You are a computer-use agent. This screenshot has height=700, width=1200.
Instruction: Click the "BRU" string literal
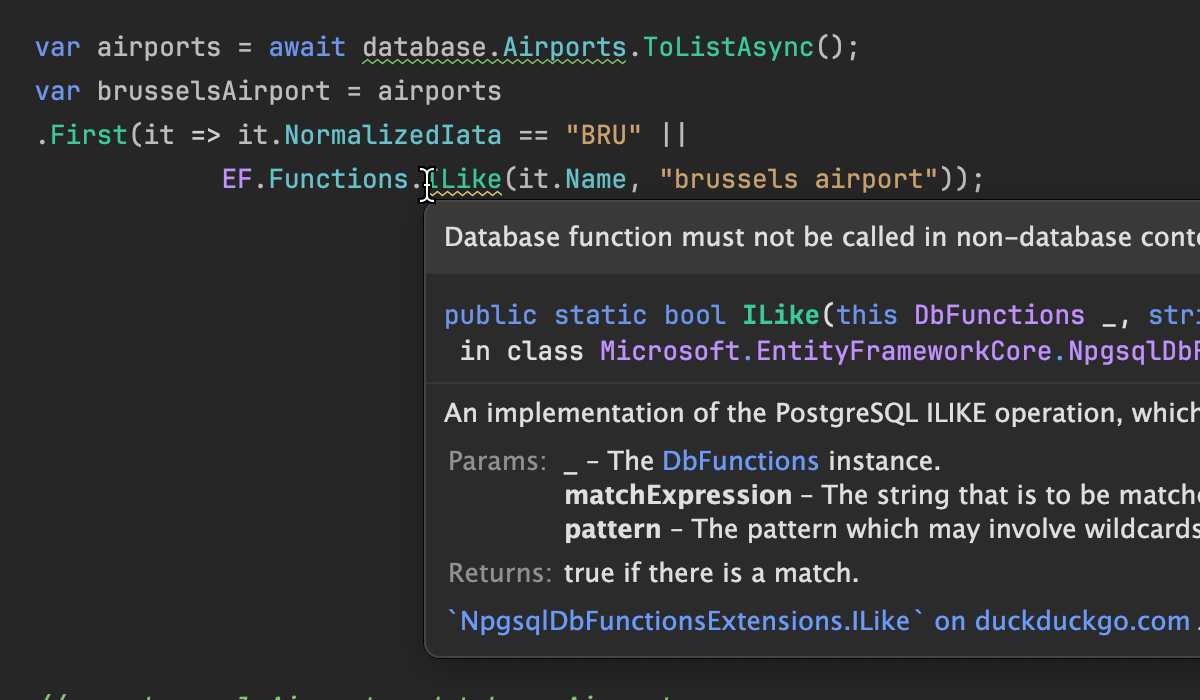click(603, 135)
